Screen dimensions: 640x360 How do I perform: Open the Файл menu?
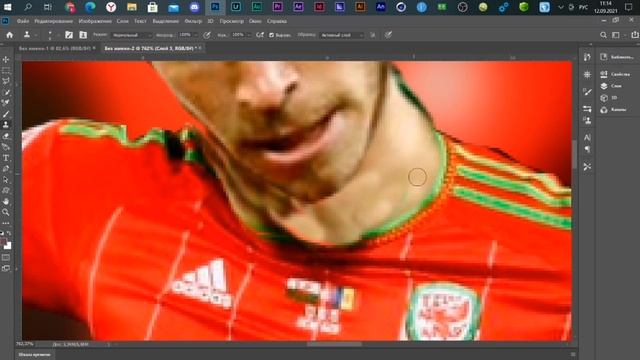point(23,21)
